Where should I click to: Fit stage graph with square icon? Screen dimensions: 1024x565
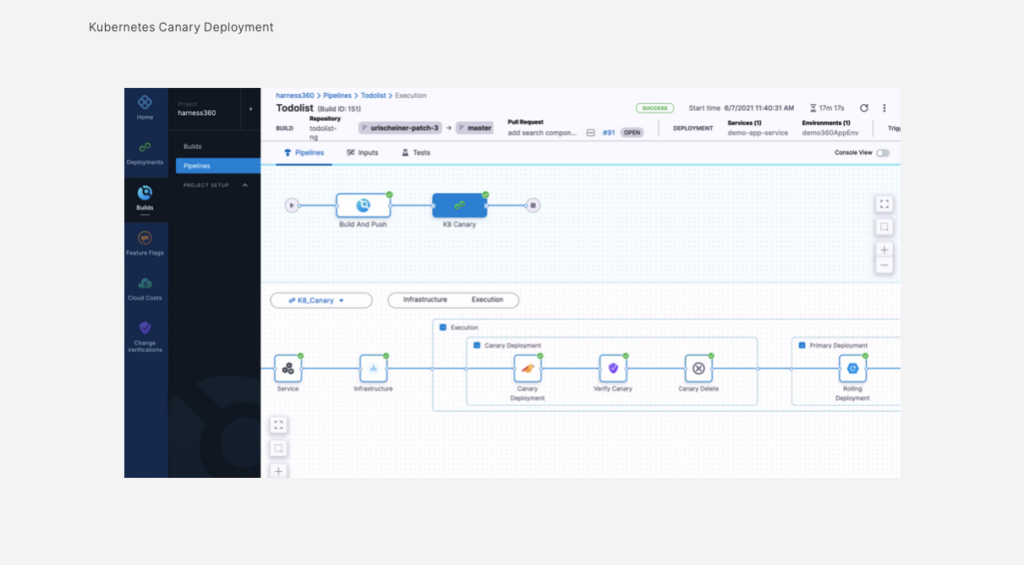(884, 227)
